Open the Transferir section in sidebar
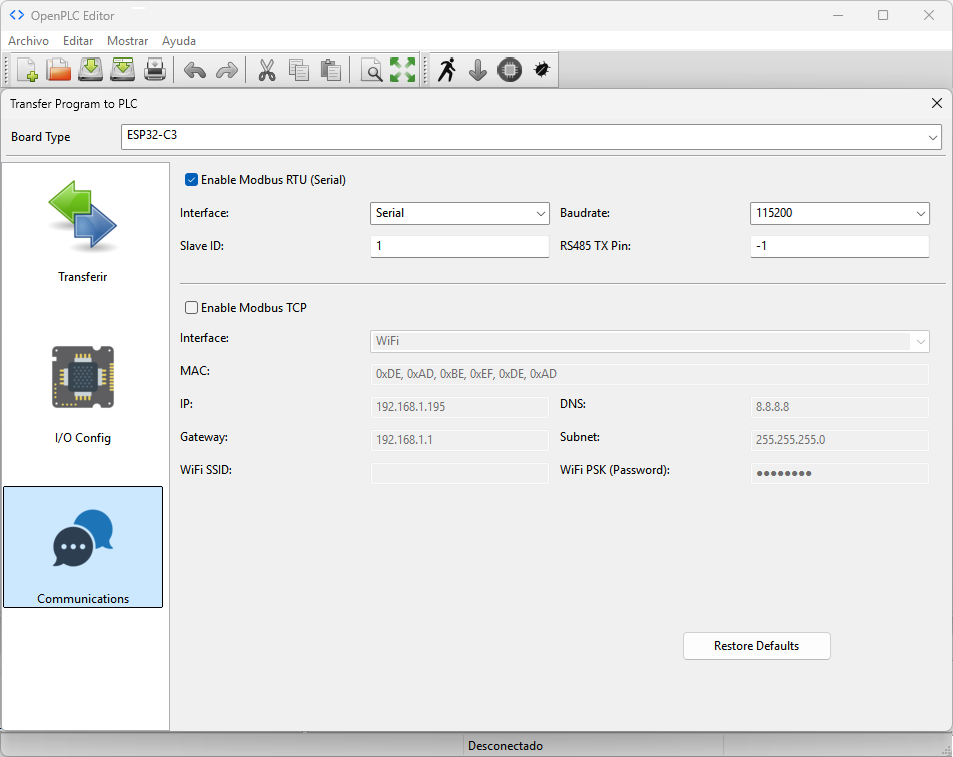 83,232
